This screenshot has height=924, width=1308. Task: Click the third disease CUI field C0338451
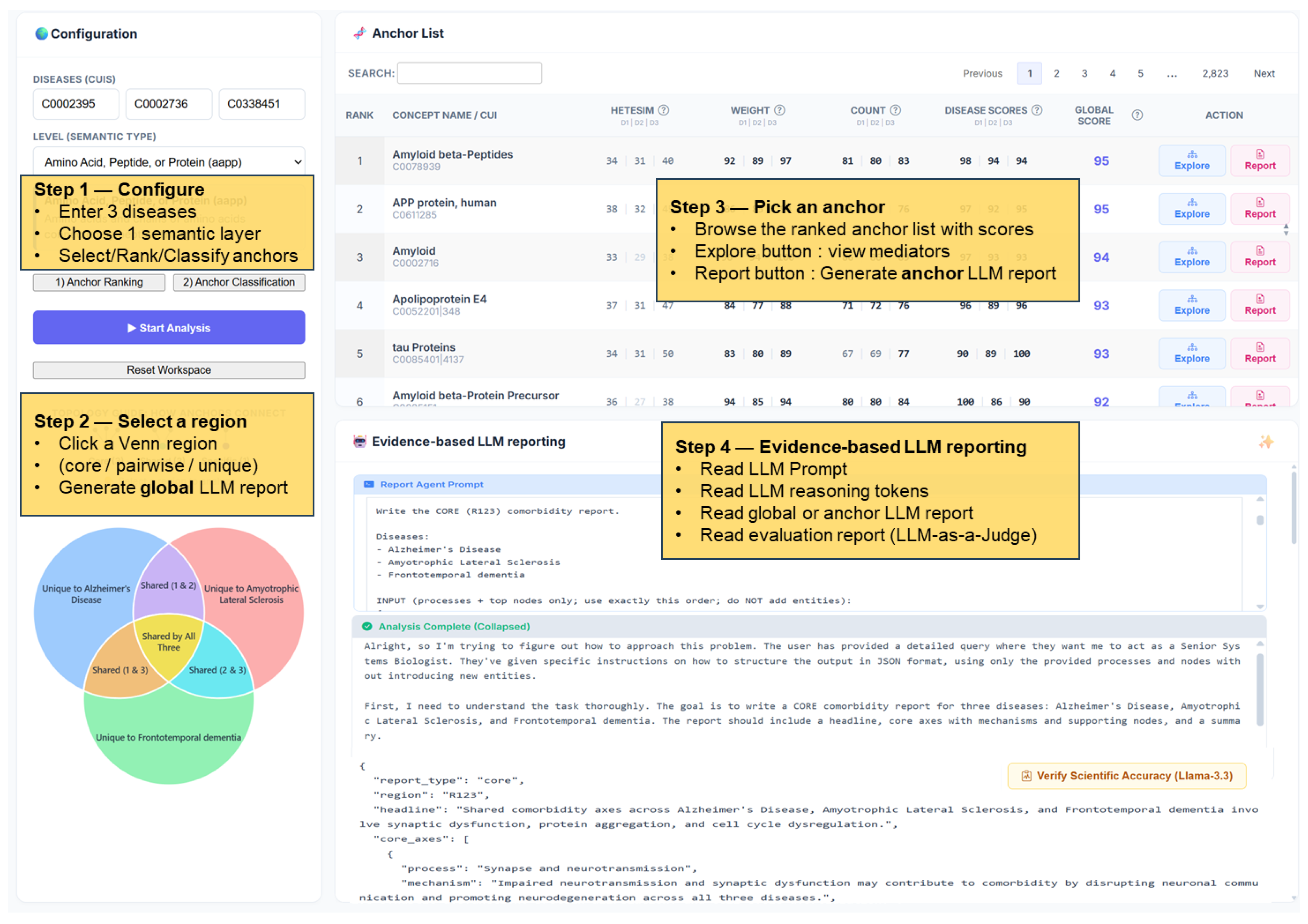tap(262, 104)
